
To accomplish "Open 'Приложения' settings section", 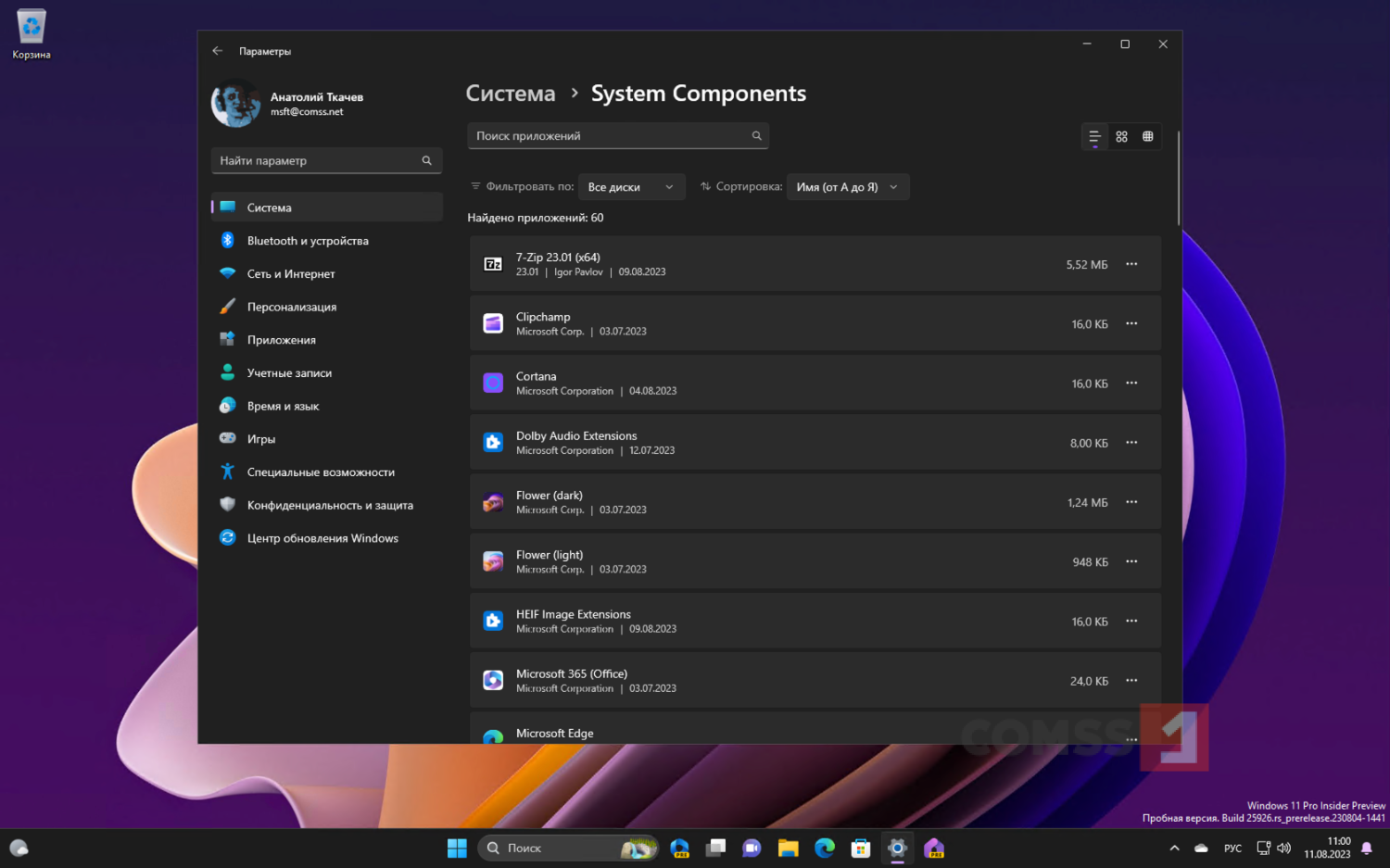I will pyautogui.click(x=281, y=340).
